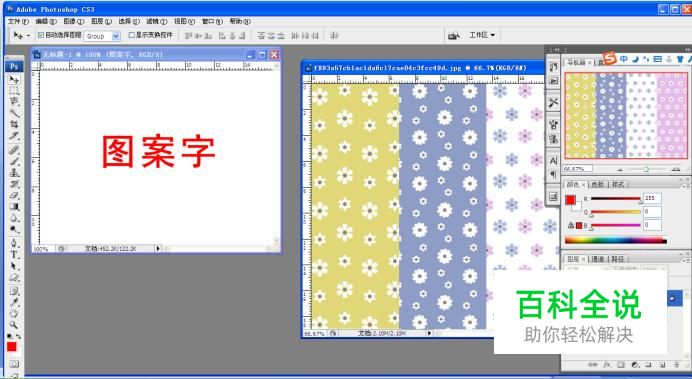
Task: Click the Navigator preview thumbnail
Action: click(x=626, y=116)
